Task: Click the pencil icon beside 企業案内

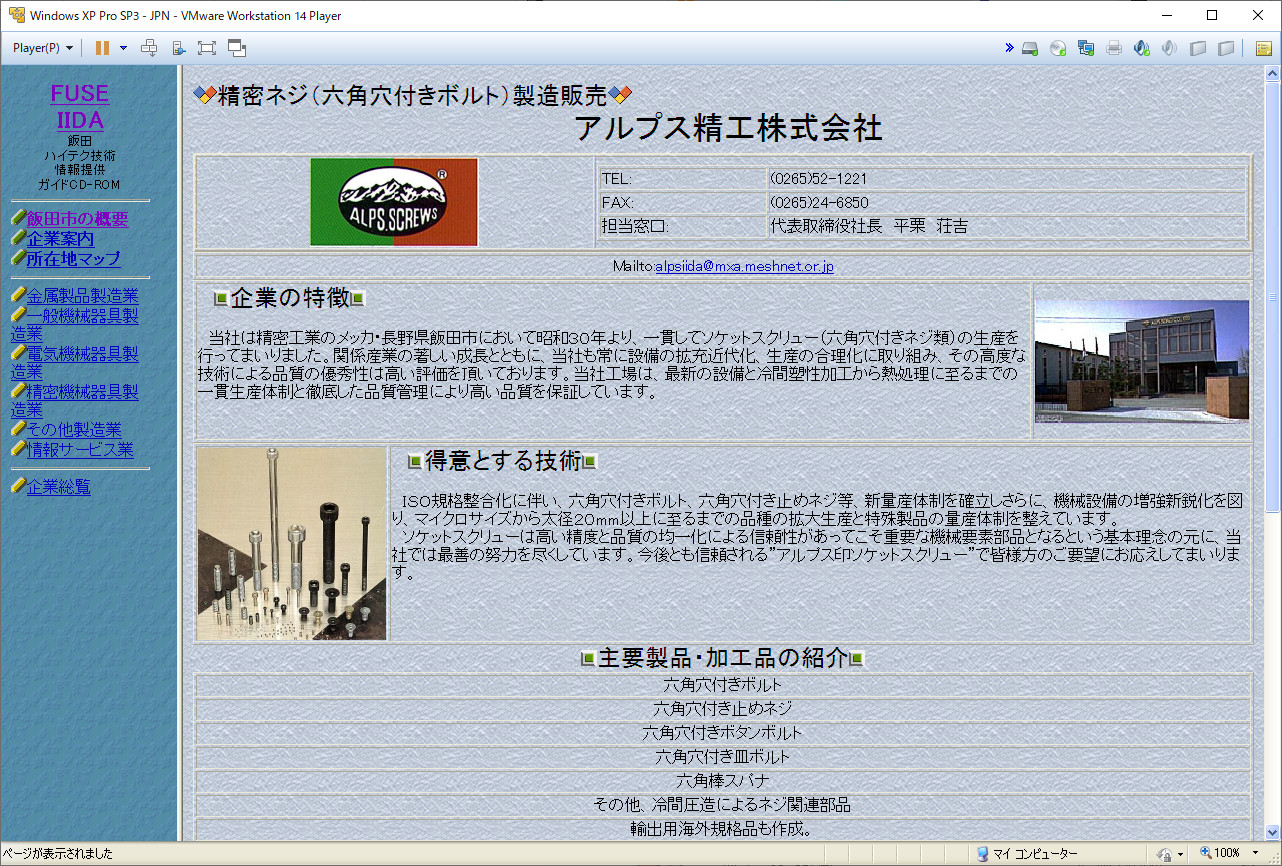Action: 18,239
